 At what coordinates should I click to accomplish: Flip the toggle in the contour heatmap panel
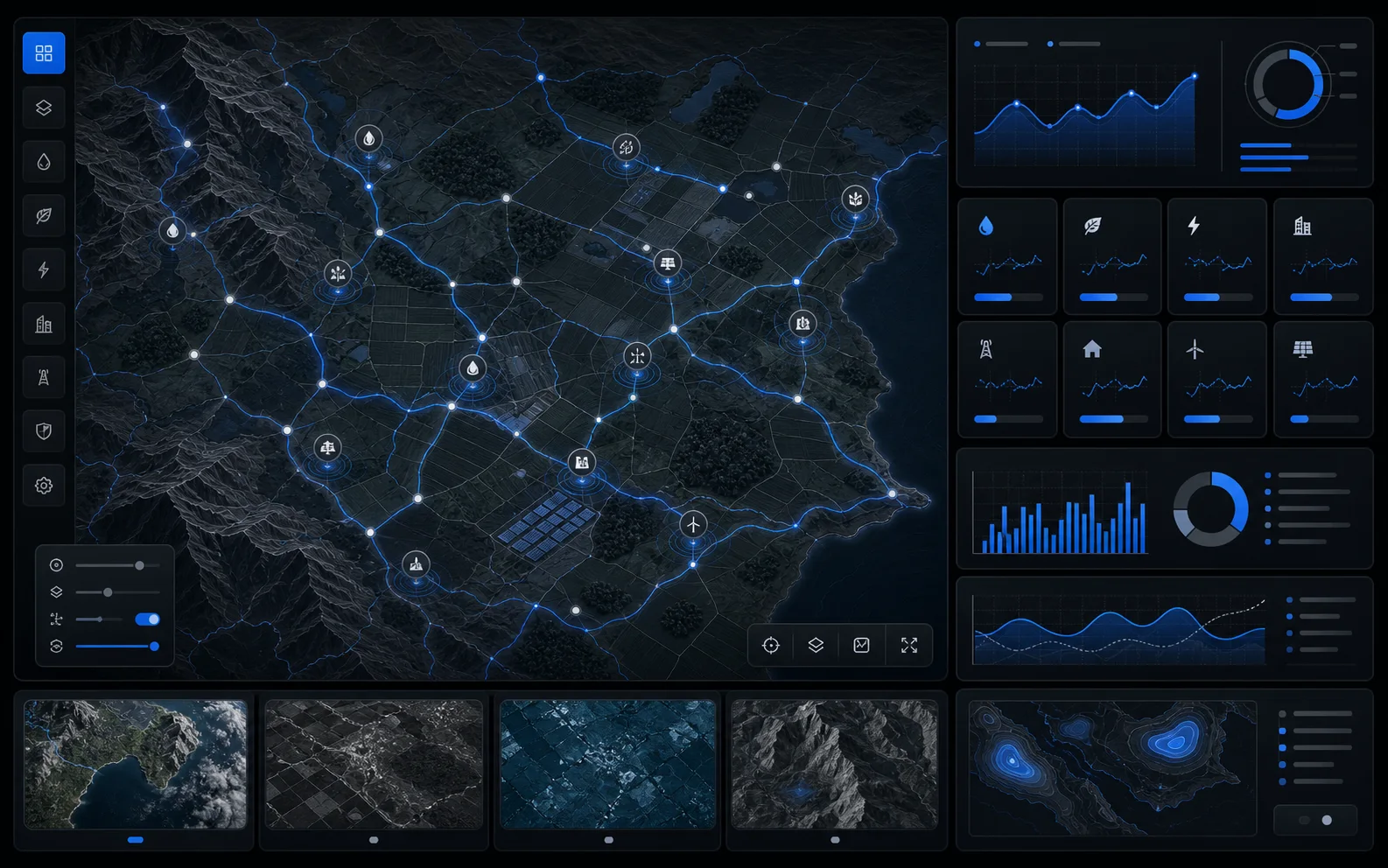coord(1315,820)
